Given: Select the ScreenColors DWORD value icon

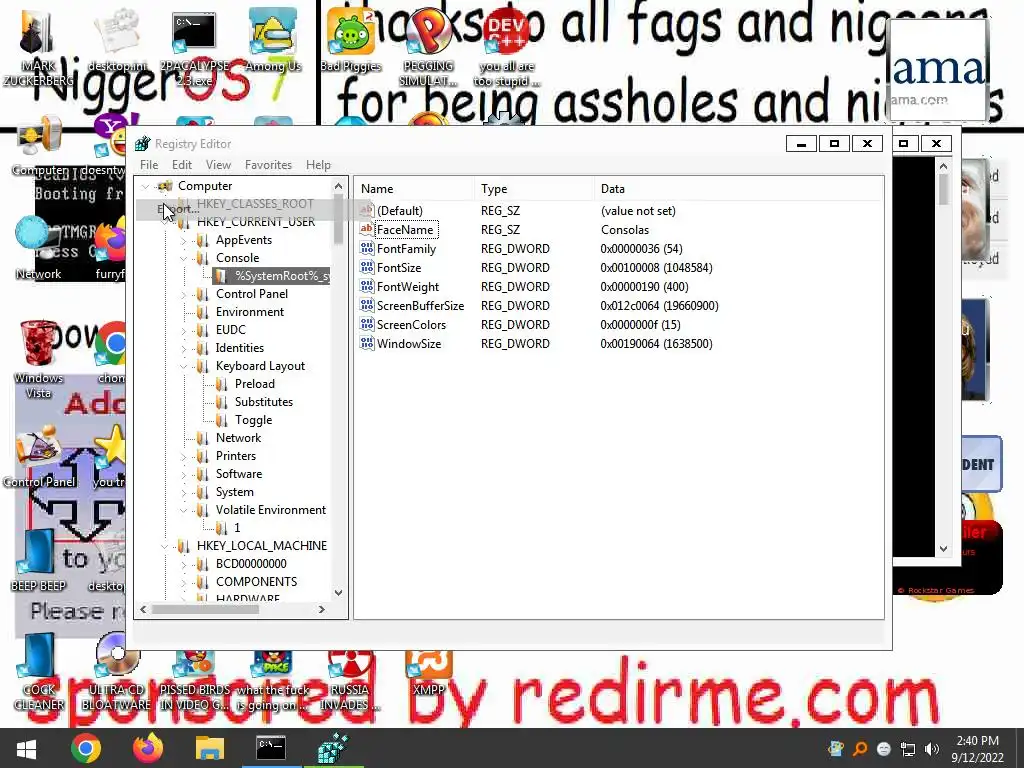Looking at the screenshot, I should point(366,324).
